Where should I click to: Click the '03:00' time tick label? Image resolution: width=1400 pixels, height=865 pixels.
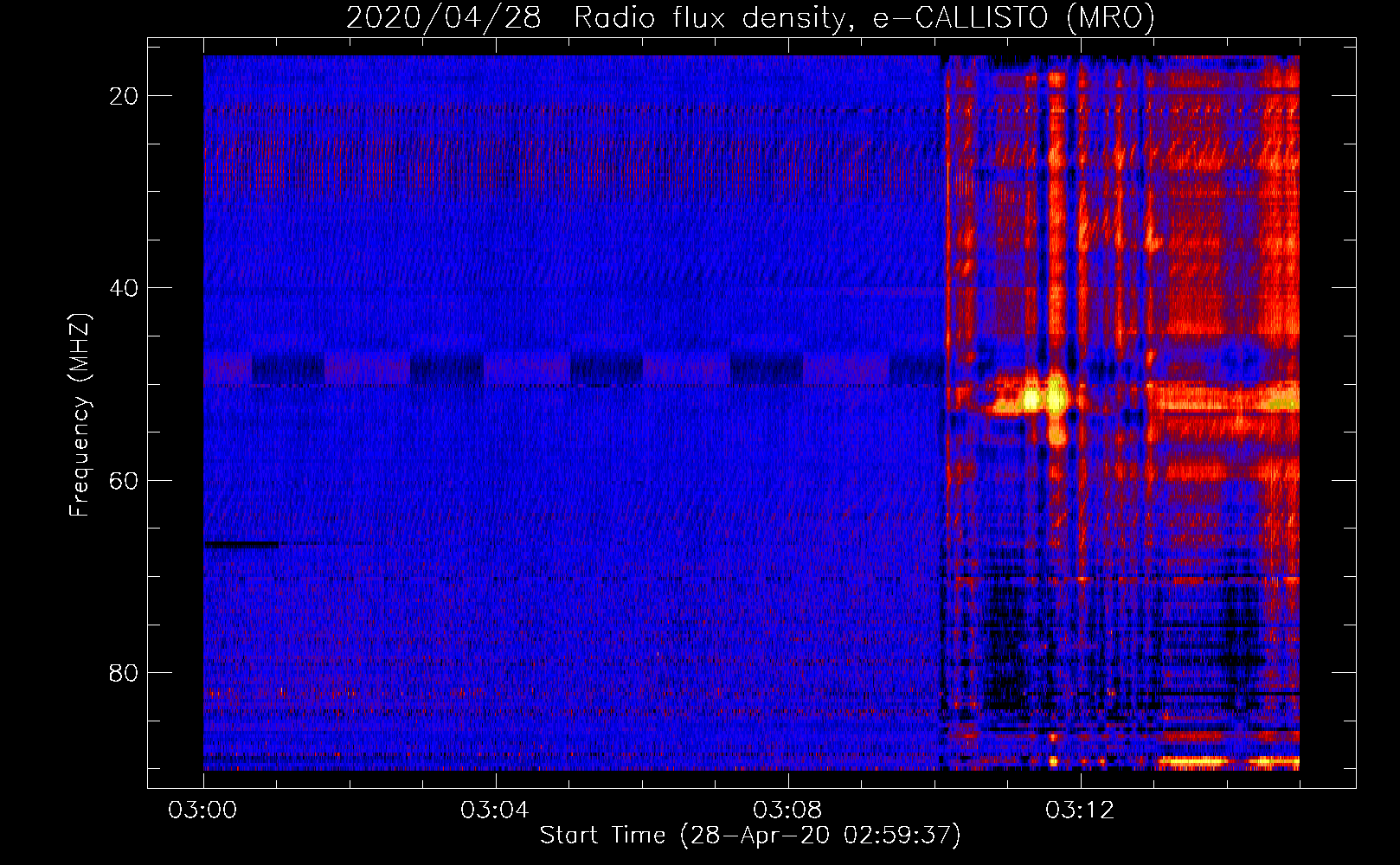pyautogui.click(x=202, y=811)
